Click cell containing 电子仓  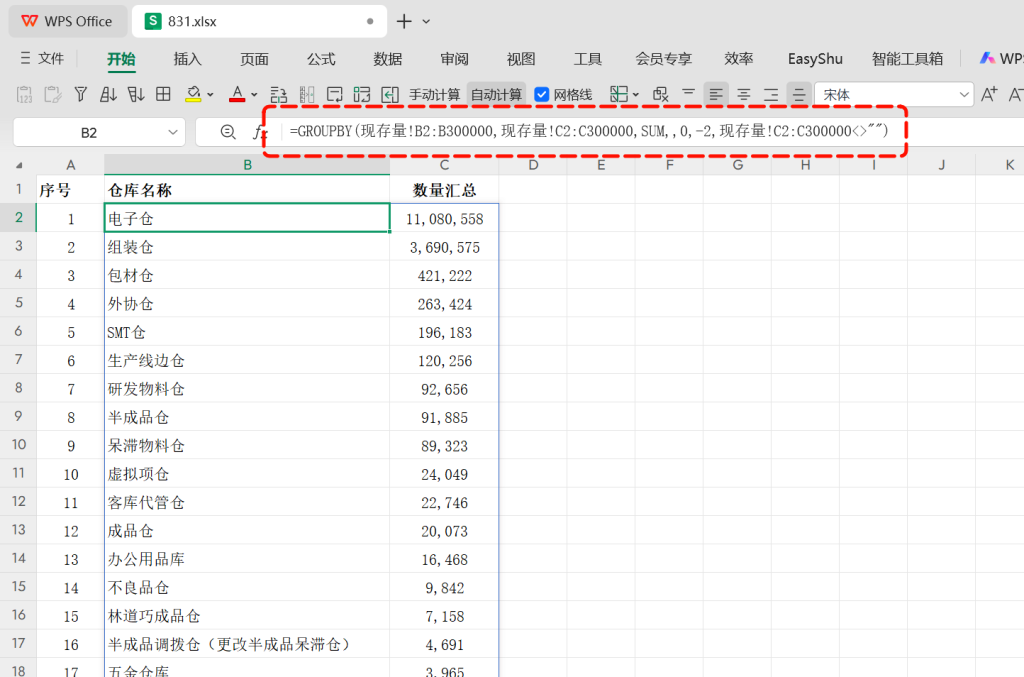tap(247, 218)
